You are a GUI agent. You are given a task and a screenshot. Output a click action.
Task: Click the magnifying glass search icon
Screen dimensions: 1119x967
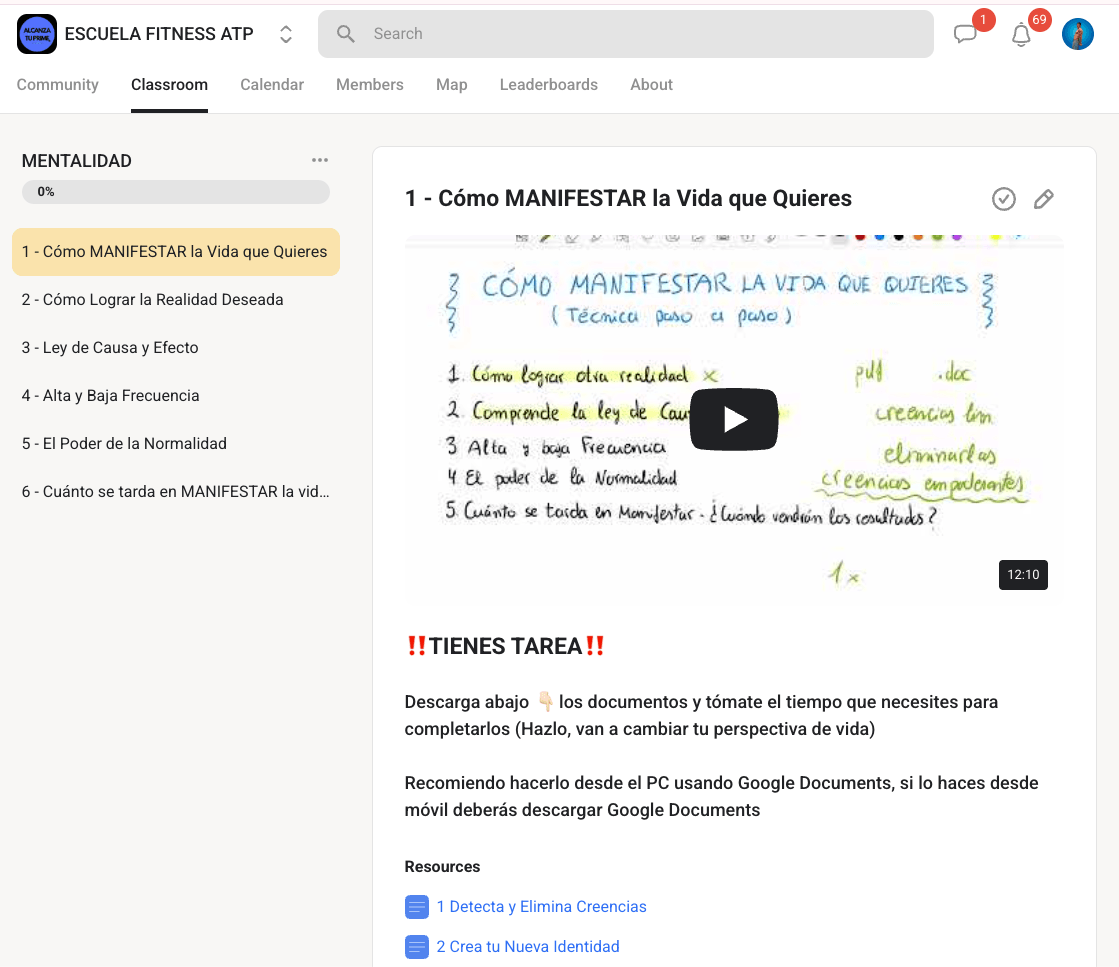(346, 34)
